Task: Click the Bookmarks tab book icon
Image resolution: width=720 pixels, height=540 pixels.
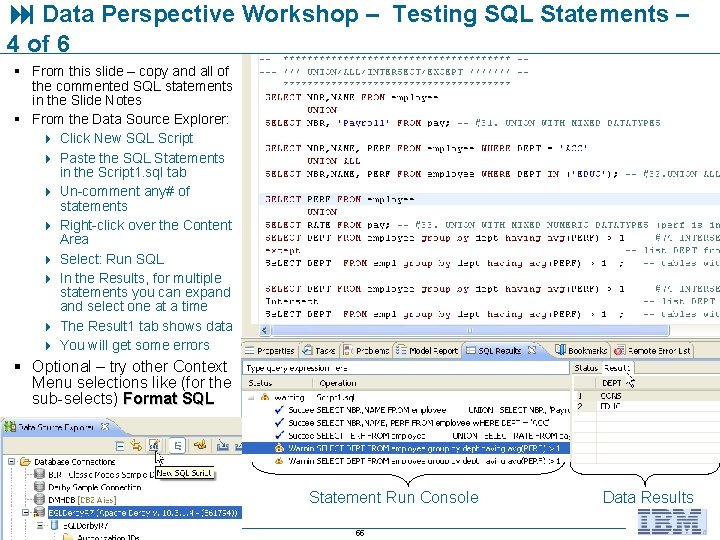Action: click(560, 350)
